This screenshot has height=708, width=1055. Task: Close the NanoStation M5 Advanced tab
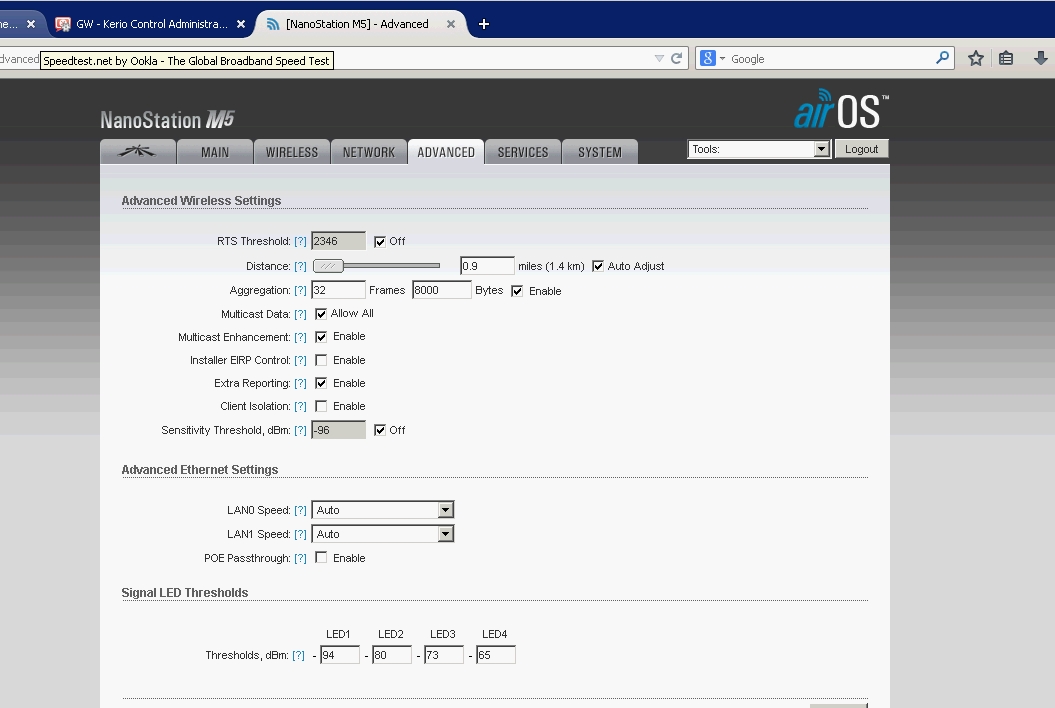click(451, 24)
